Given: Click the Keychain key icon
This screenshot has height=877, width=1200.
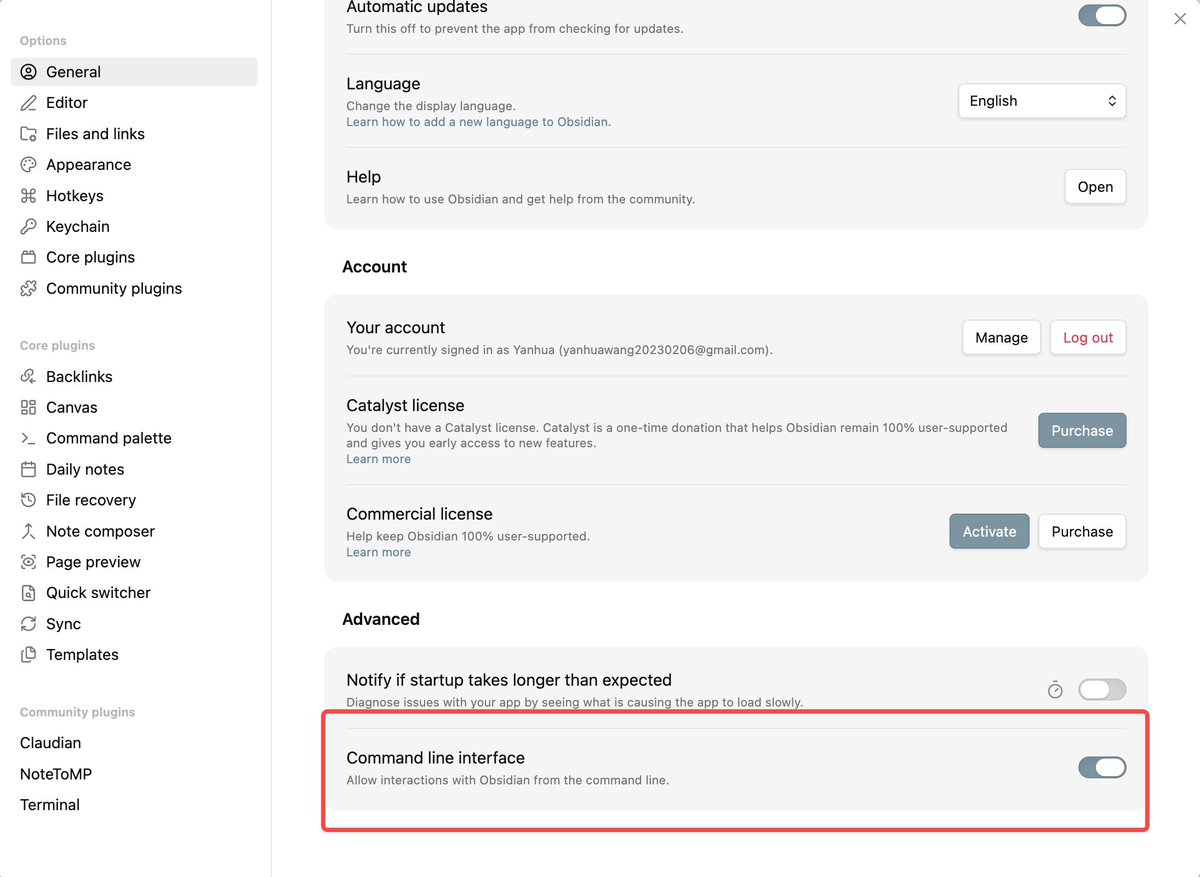Looking at the screenshot, I should 28,227.
